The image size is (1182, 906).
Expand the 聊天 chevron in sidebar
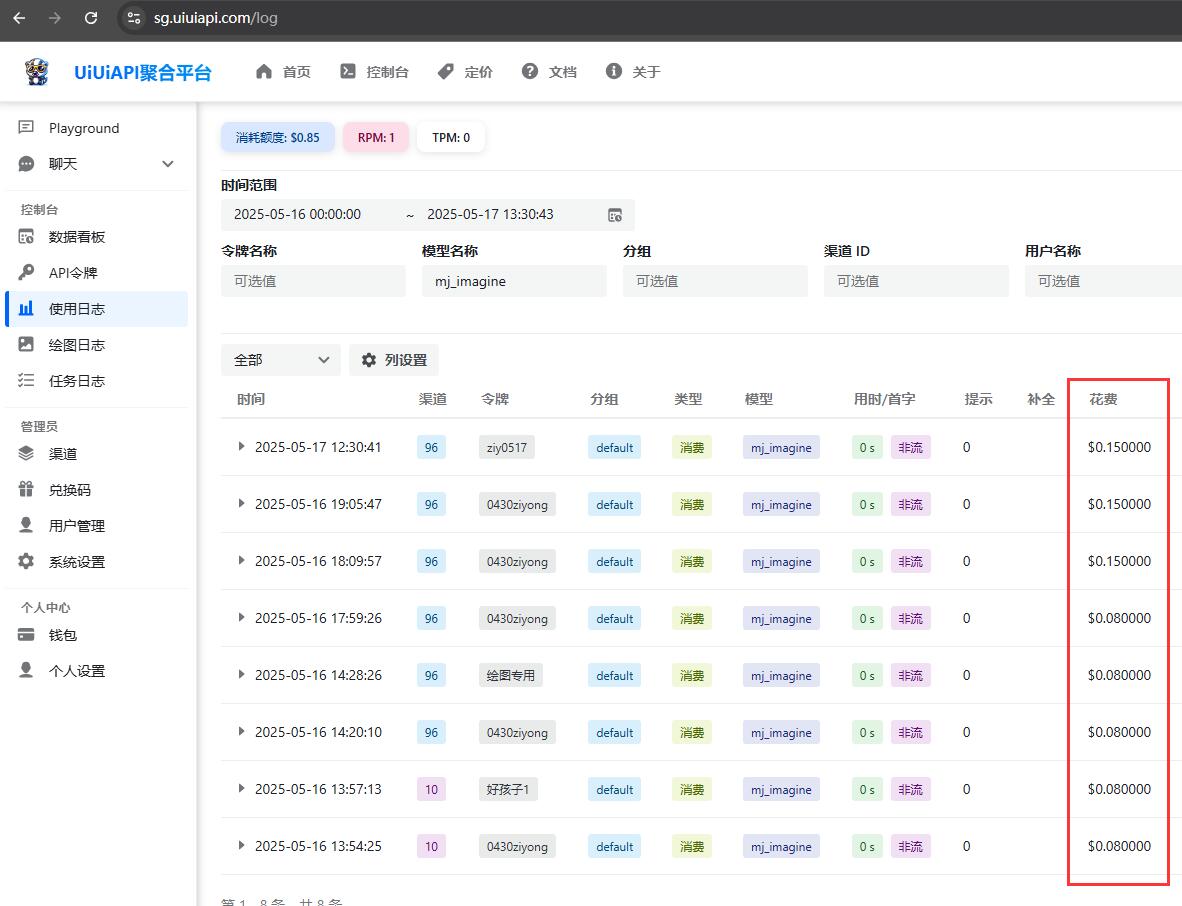pos(168,164)
